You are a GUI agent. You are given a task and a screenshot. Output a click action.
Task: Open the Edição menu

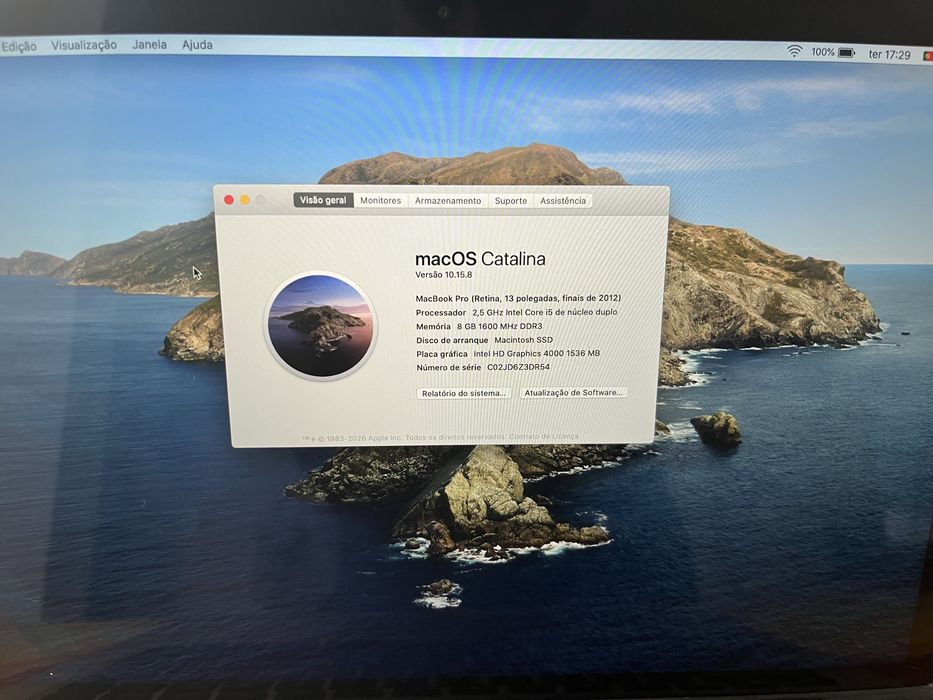coord(18,46)
